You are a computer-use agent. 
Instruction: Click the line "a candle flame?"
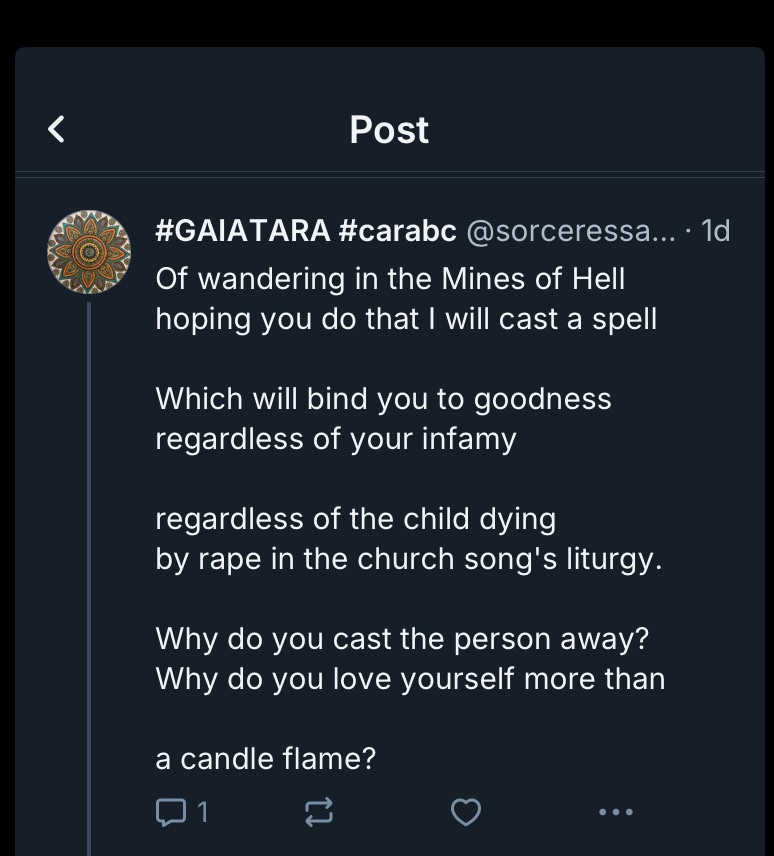point(265,759)
